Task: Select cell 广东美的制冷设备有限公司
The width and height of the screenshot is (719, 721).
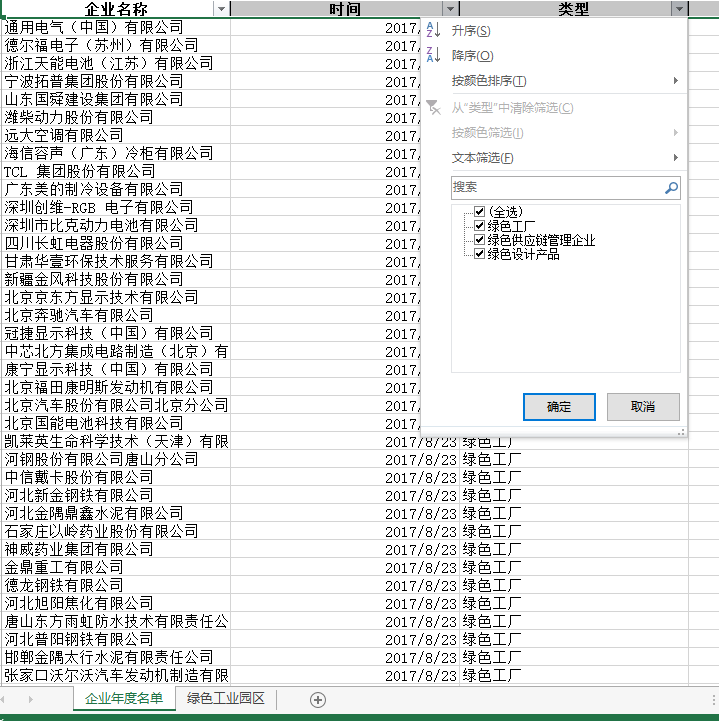Action: [x=116, y=189]
